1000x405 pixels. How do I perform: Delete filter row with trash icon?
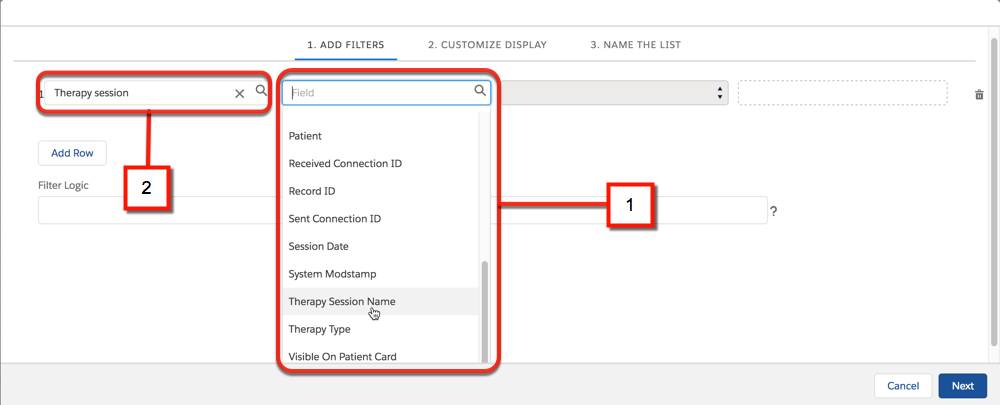(979, 94)
